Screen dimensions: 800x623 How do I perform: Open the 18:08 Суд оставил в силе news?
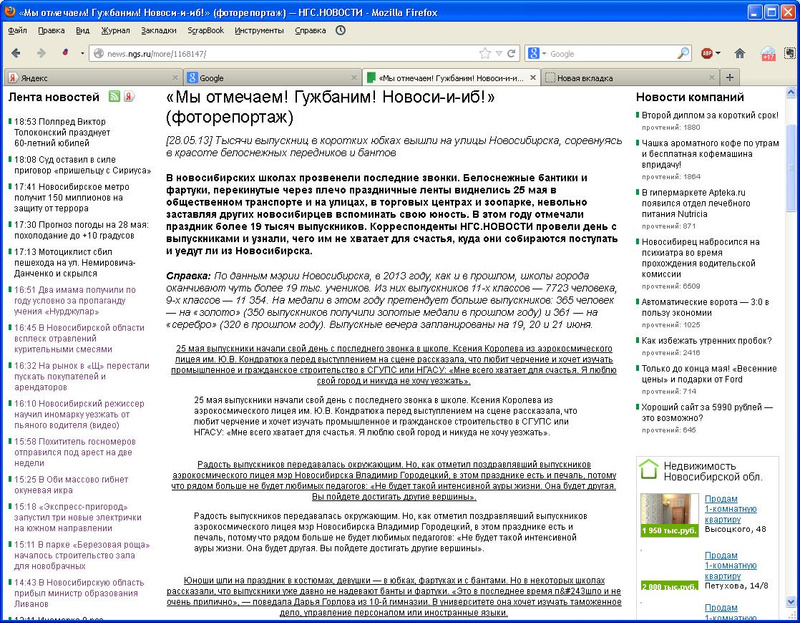tap(83, 165)
